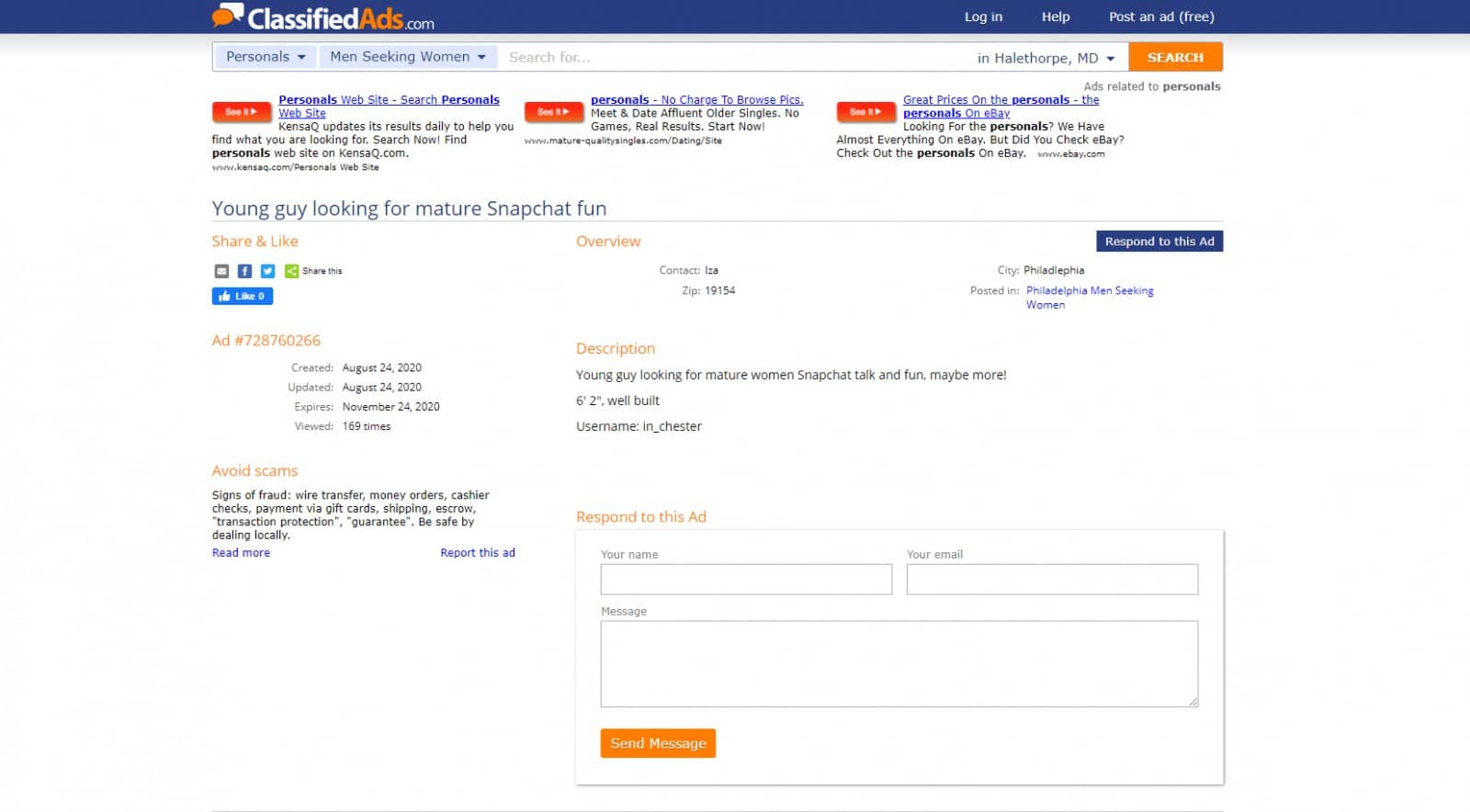The width and height of the screenshot is (1470, 812).
Task: Click the Respond to this Ad button
Action: pyautogui.click(x=1159, y=242)
